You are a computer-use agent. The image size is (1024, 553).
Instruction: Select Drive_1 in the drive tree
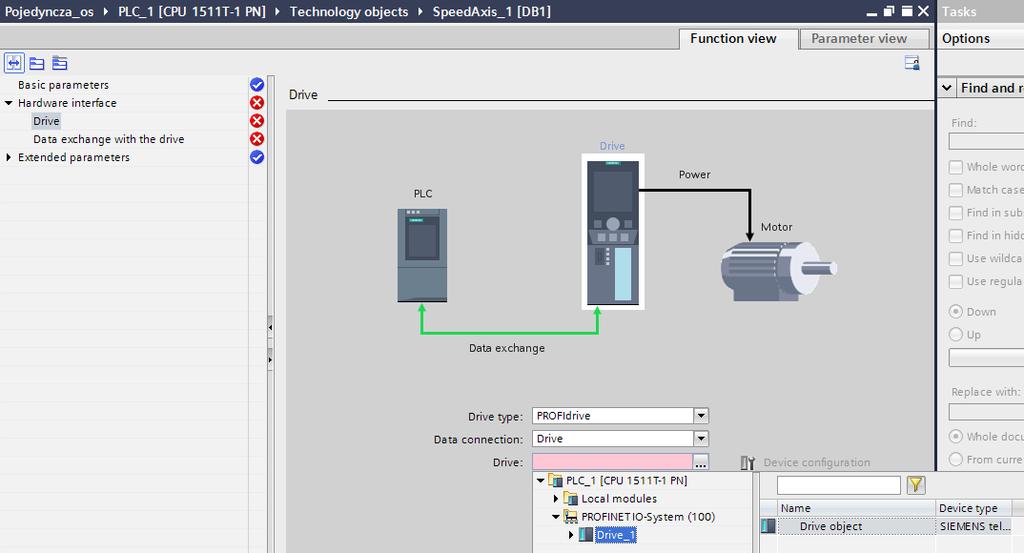[616, 535]
